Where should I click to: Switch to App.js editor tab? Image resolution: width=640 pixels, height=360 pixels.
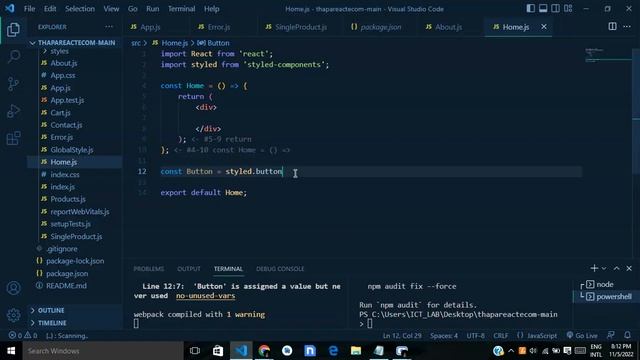pos(150,27)
